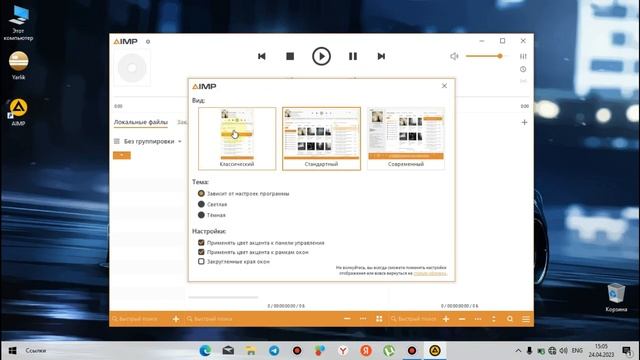Click the plus button next to the sort arrows

(x=446, y=319)
